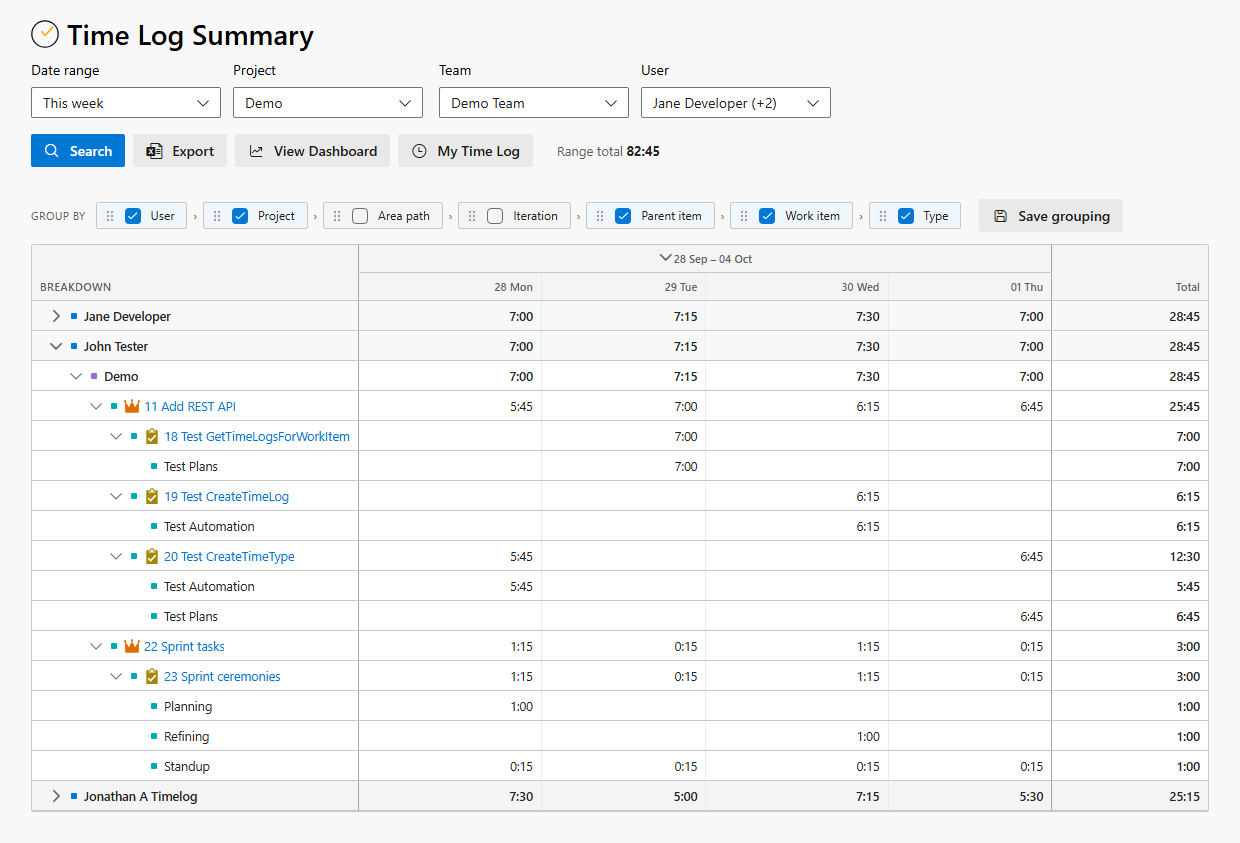This screenshot has width=1240, height=843.
Task: Click the drag handle on the Parent item chip
Action: (x=600, y=216)
